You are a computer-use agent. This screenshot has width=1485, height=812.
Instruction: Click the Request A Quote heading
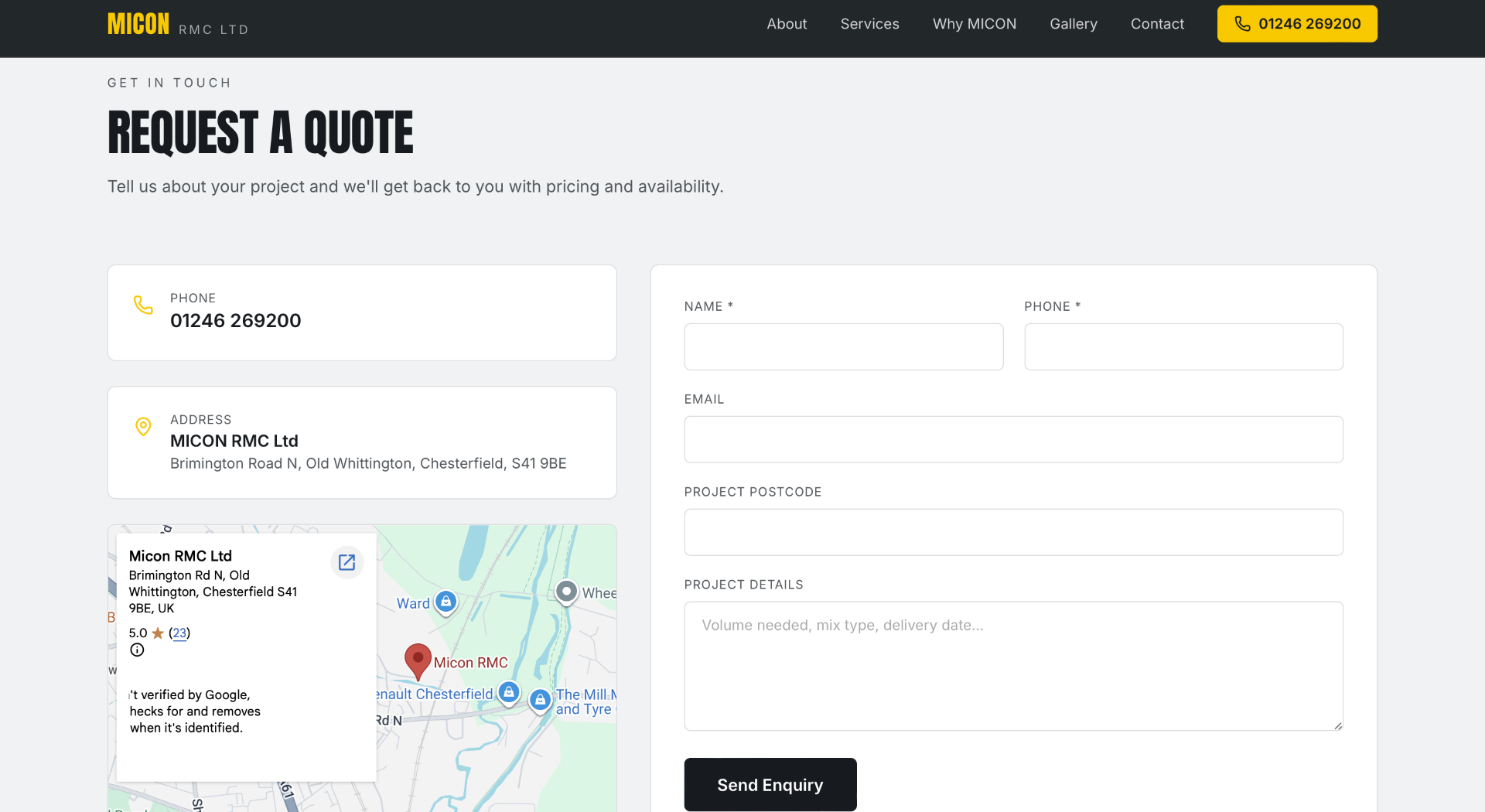[x=261, y=132]
